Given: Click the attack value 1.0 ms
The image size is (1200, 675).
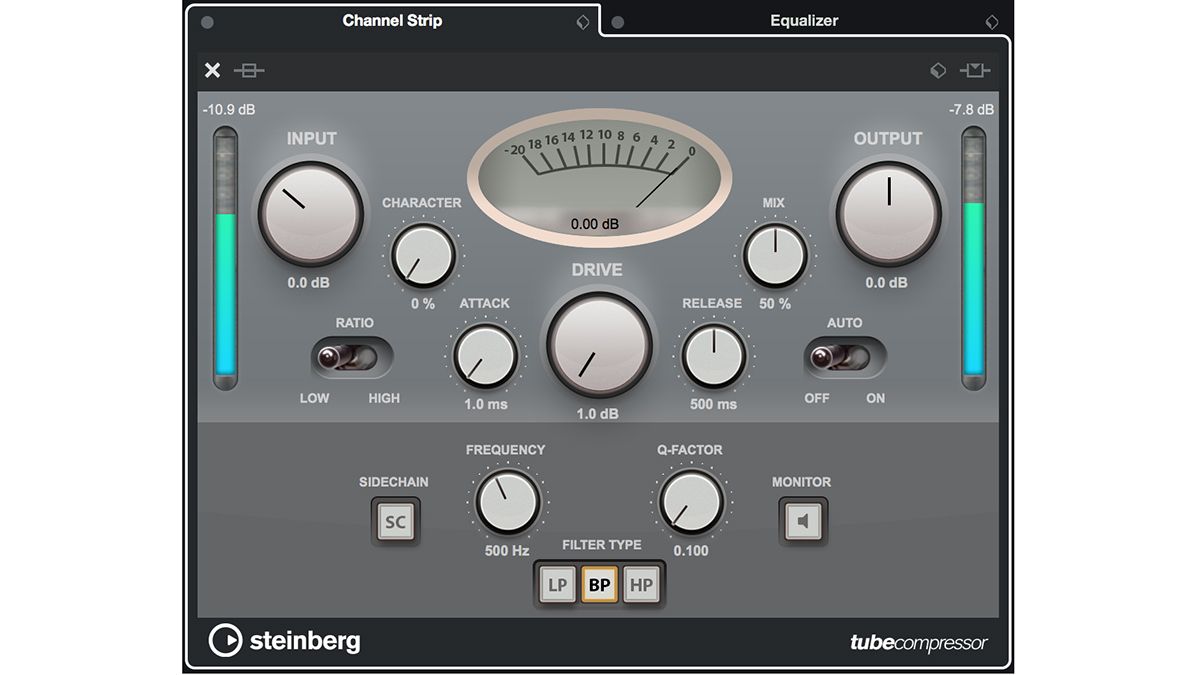Looking at the screenshot, I should 486,405.
